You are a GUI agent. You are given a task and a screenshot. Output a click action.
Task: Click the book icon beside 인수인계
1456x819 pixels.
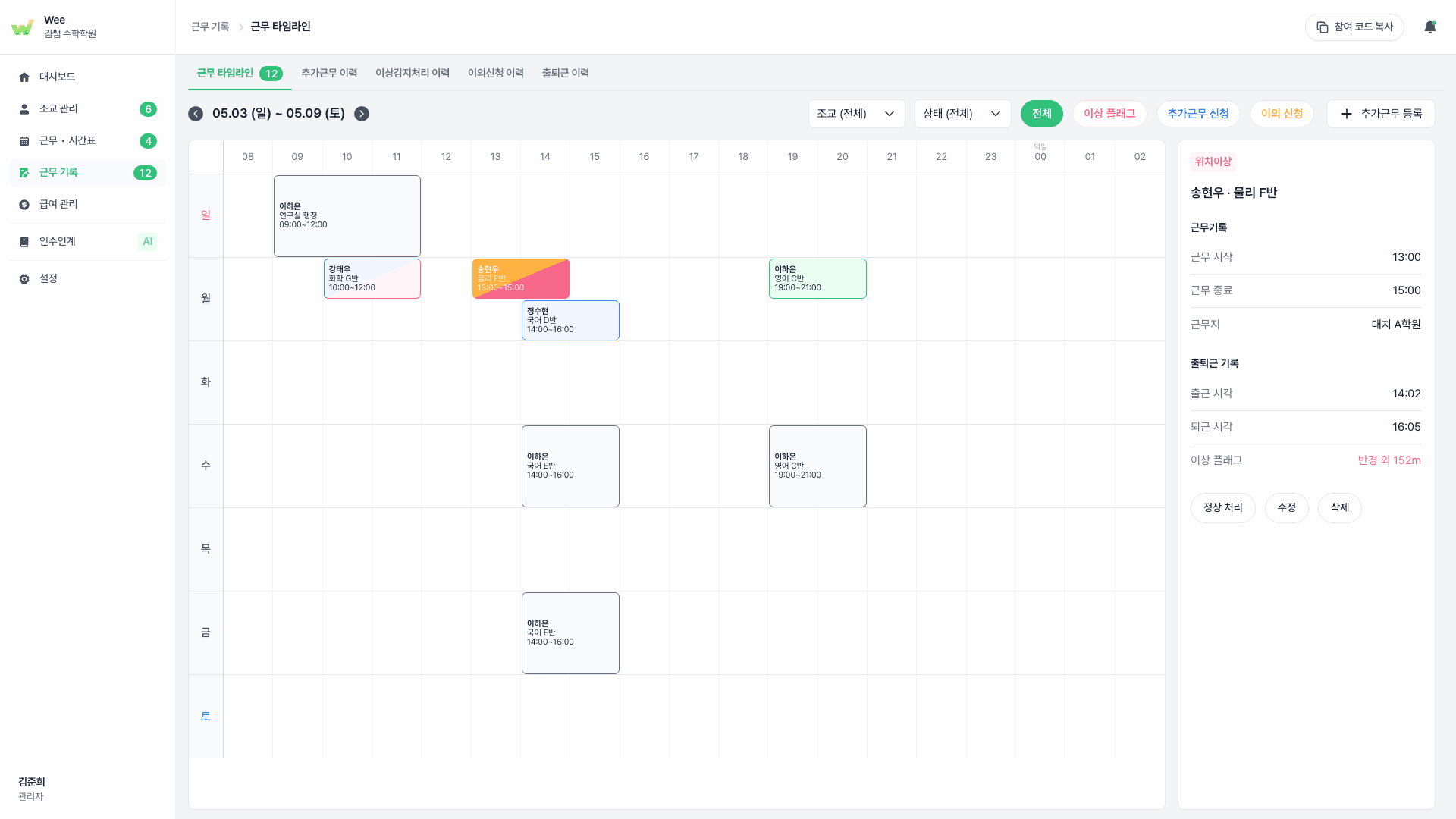click(24, 242)
